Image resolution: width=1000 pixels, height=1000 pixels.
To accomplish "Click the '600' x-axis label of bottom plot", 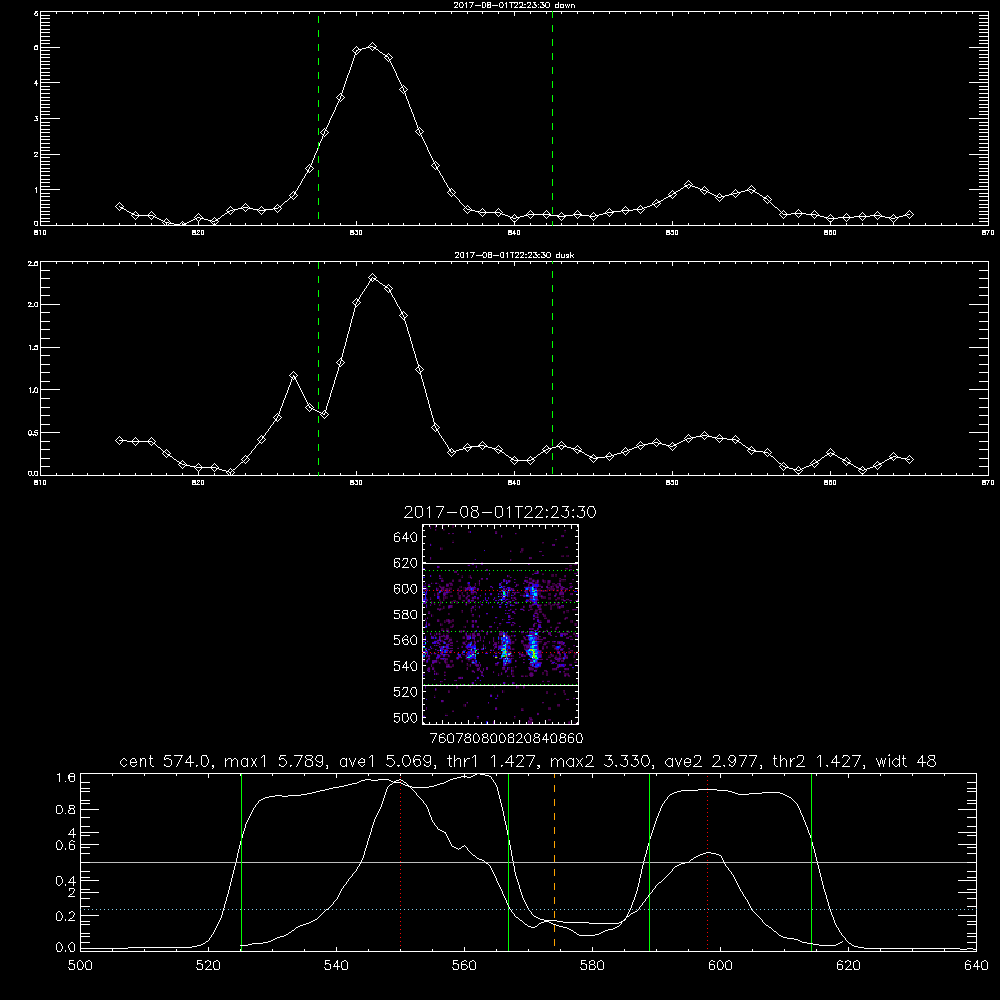I will click(721, 965).
